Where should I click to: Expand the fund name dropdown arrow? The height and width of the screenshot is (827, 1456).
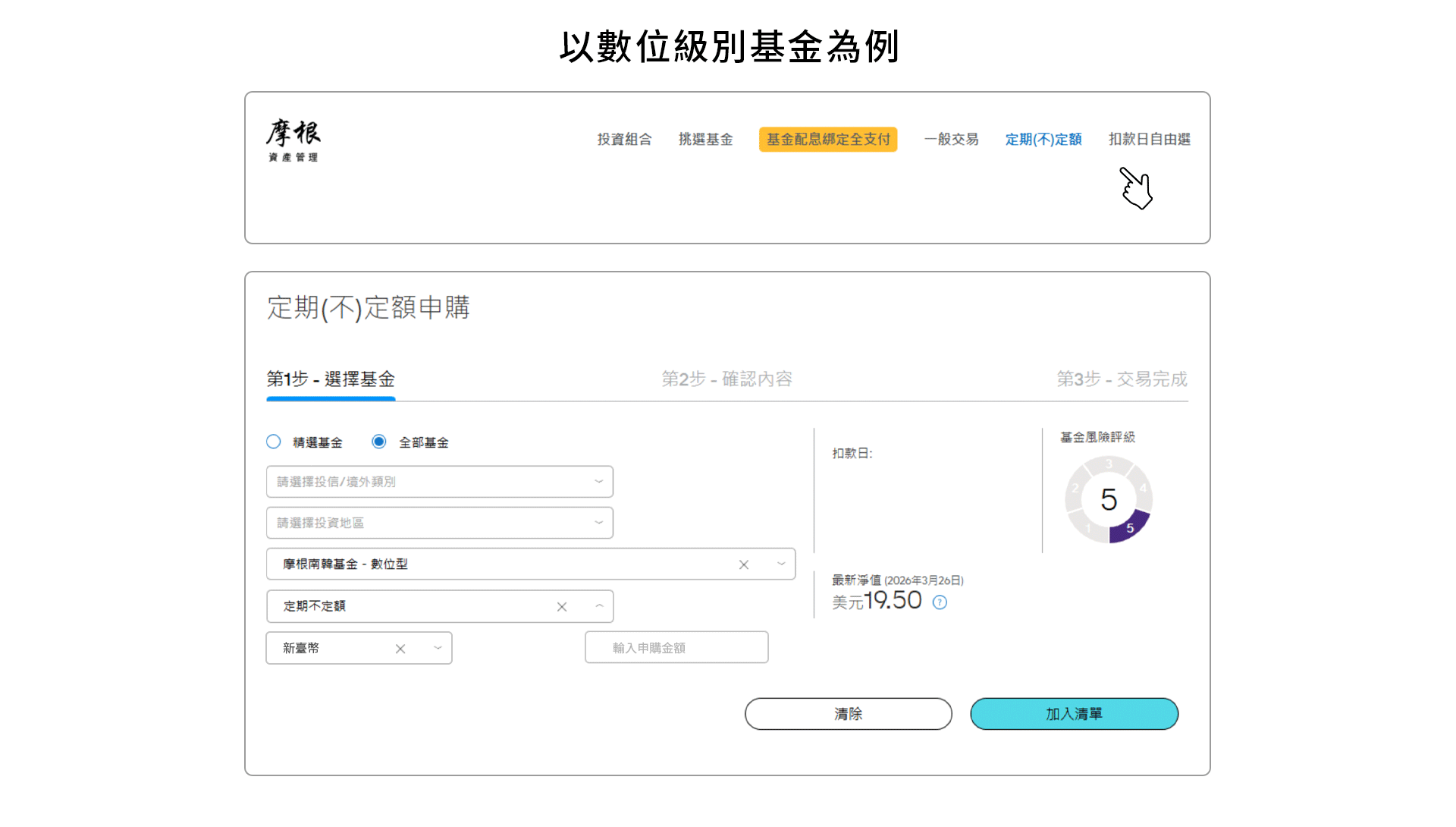pyautogui.click(x=781, y=564)
